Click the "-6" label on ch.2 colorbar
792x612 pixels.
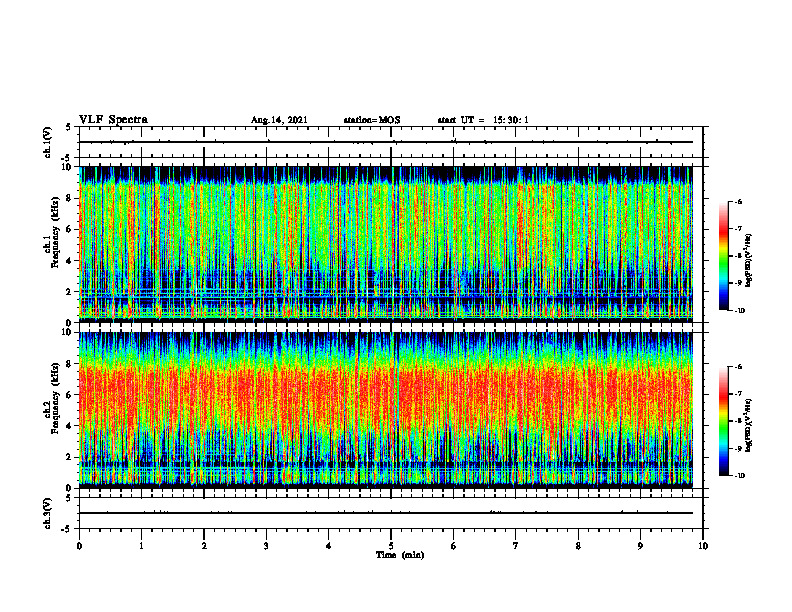click(738, 367)
